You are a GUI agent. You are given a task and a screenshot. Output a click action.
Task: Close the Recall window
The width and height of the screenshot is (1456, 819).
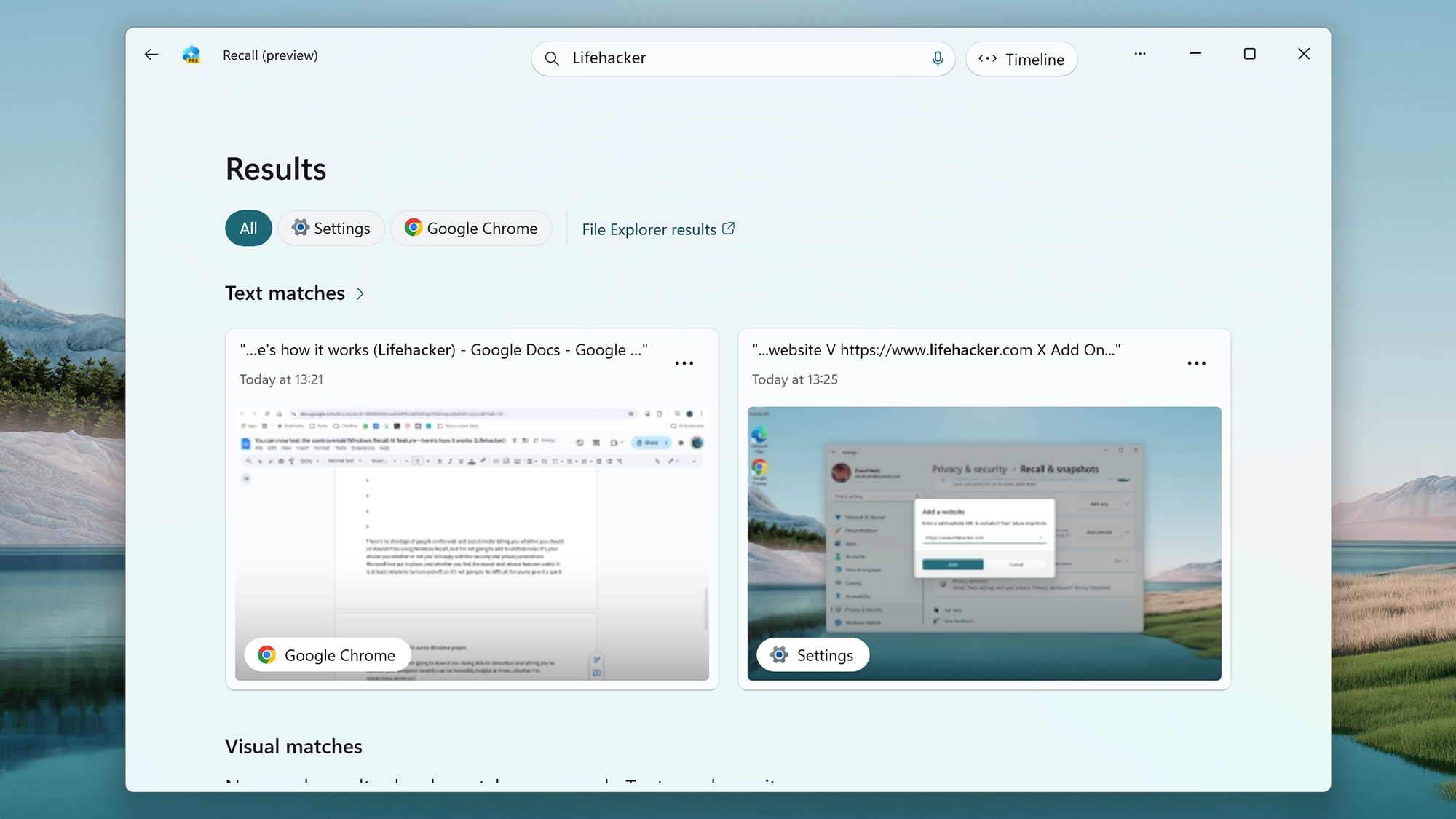[x=1304, y=54]
